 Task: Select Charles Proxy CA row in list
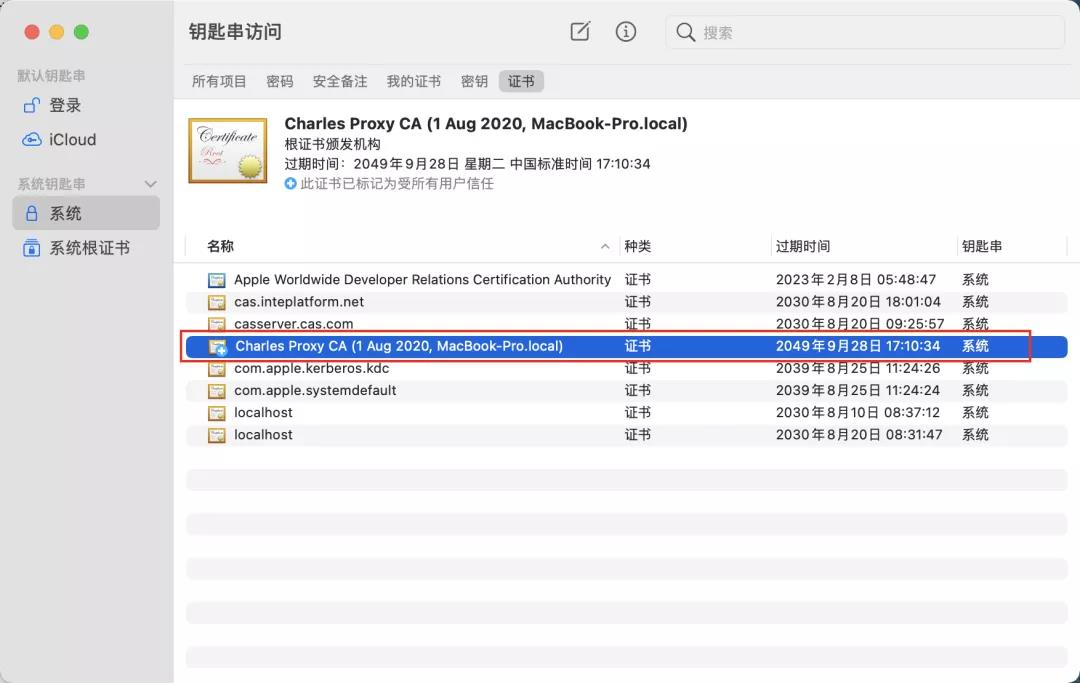(x=627, y=346)
